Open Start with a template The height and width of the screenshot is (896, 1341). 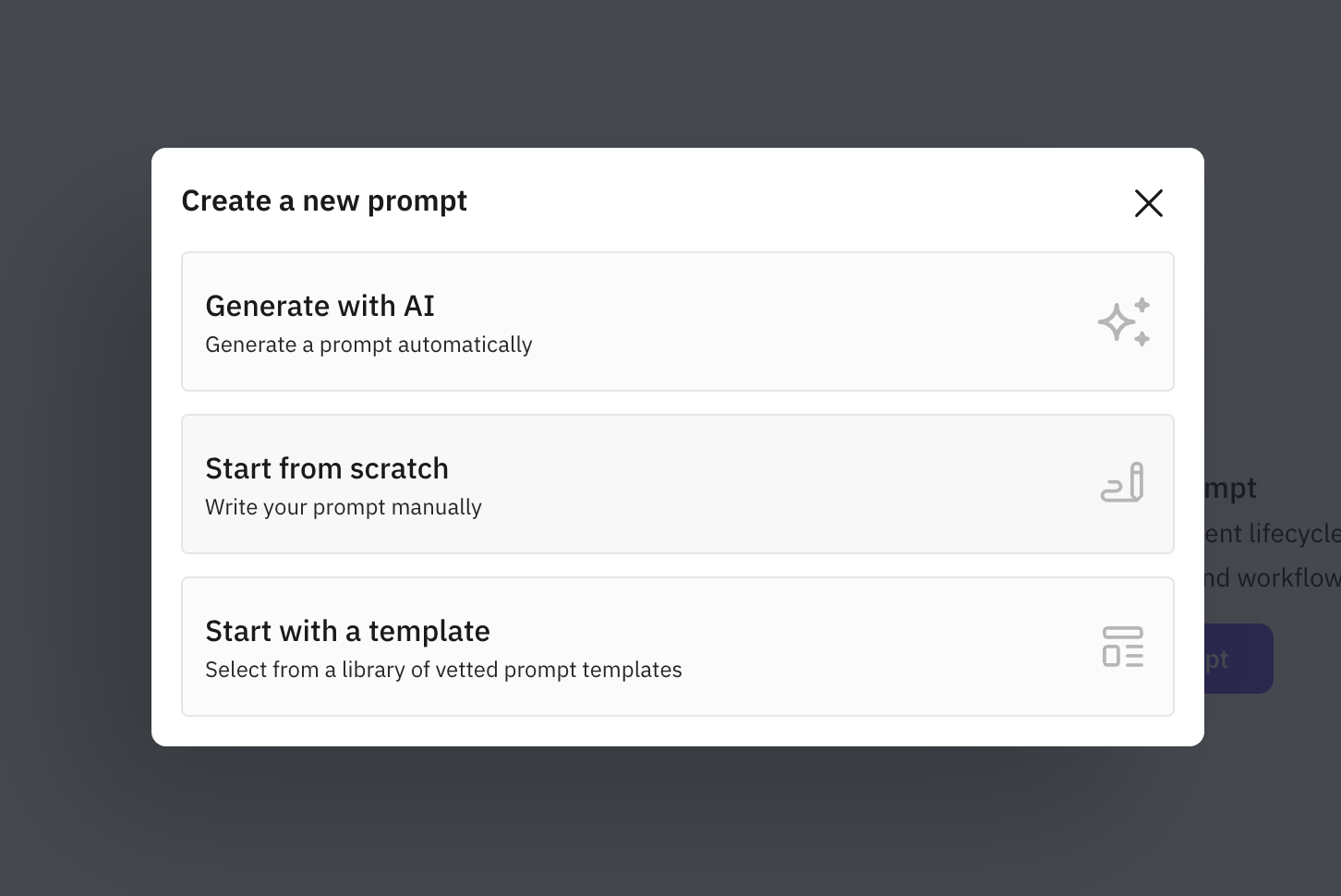pyautogui.click(x=677, y=646)
